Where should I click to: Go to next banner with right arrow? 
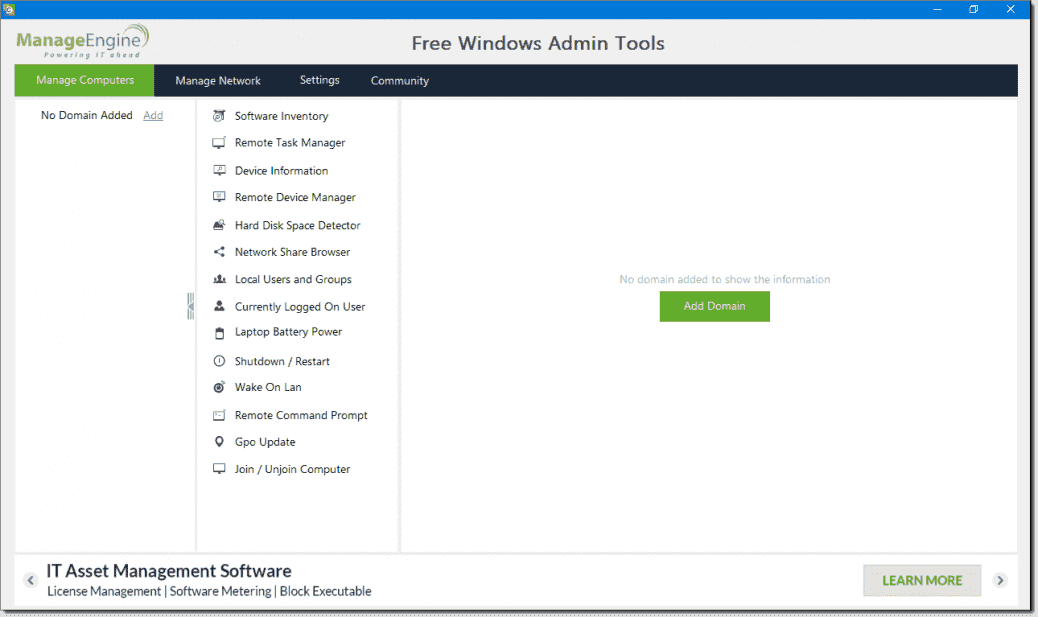point(1000,581)
